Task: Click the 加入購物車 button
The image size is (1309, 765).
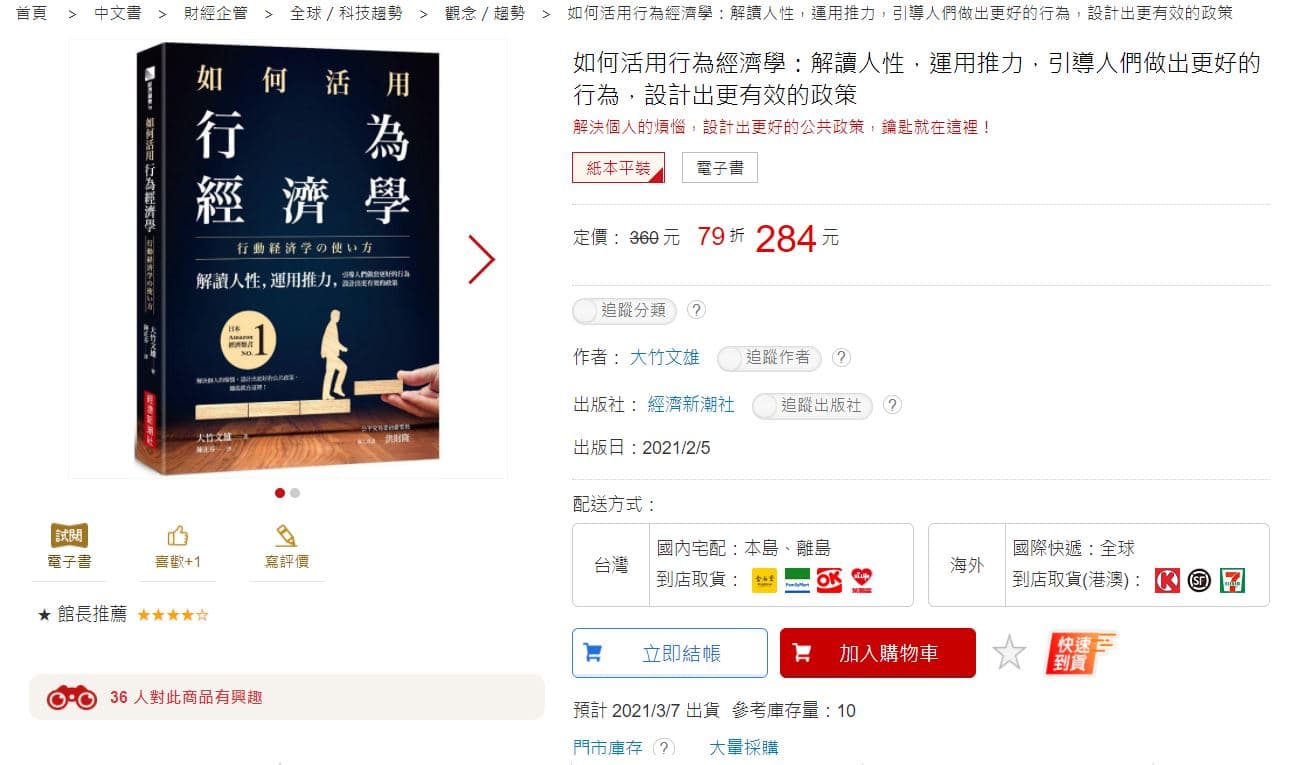Action: [x=878, y=653]
